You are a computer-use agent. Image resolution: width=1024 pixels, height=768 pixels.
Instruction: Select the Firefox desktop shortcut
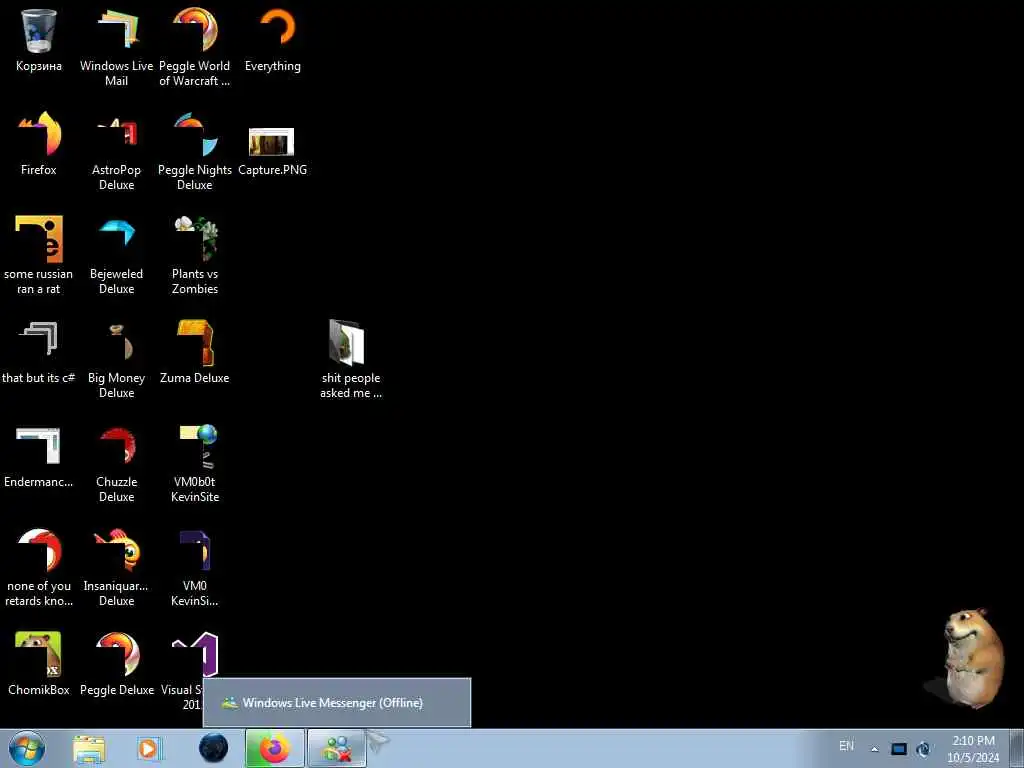coord(39,144)
